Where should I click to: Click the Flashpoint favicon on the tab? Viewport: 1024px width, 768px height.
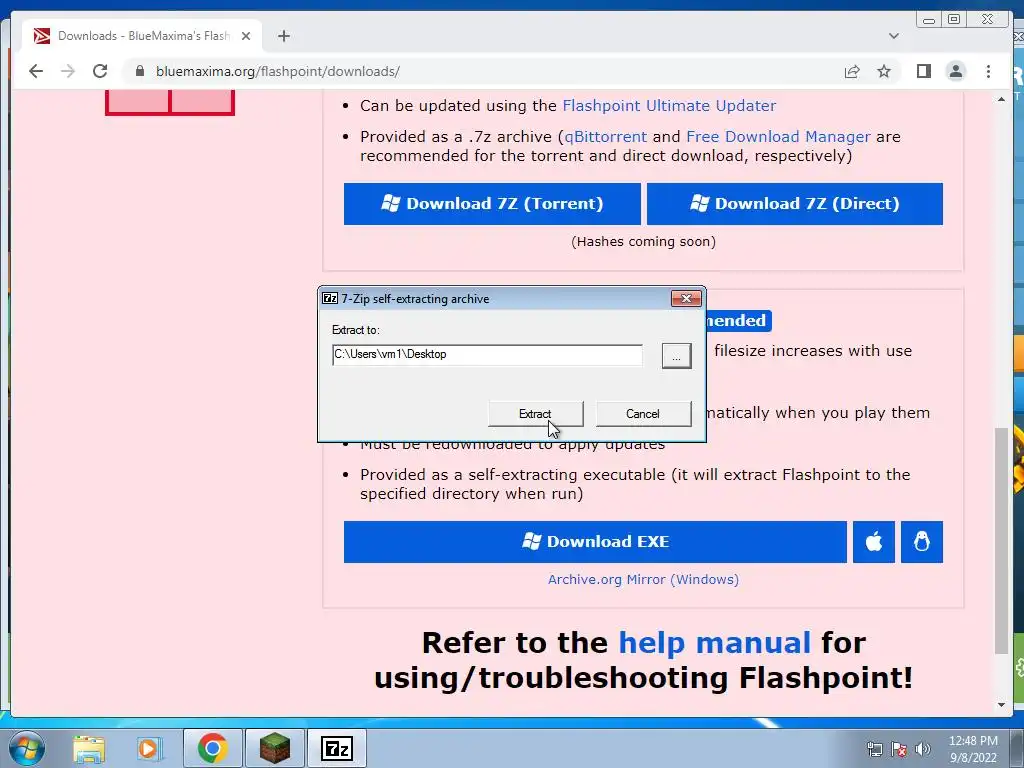tap(42, 36)
